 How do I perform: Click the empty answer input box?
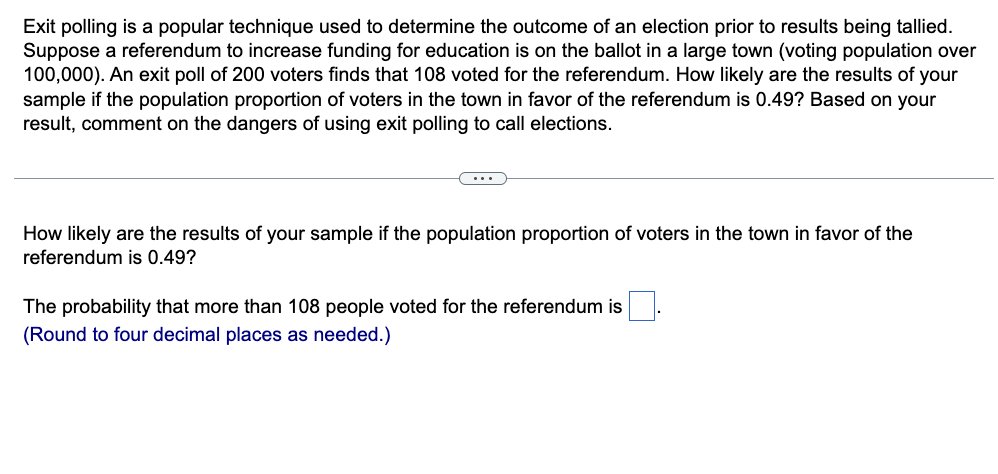tap(642, 306)
